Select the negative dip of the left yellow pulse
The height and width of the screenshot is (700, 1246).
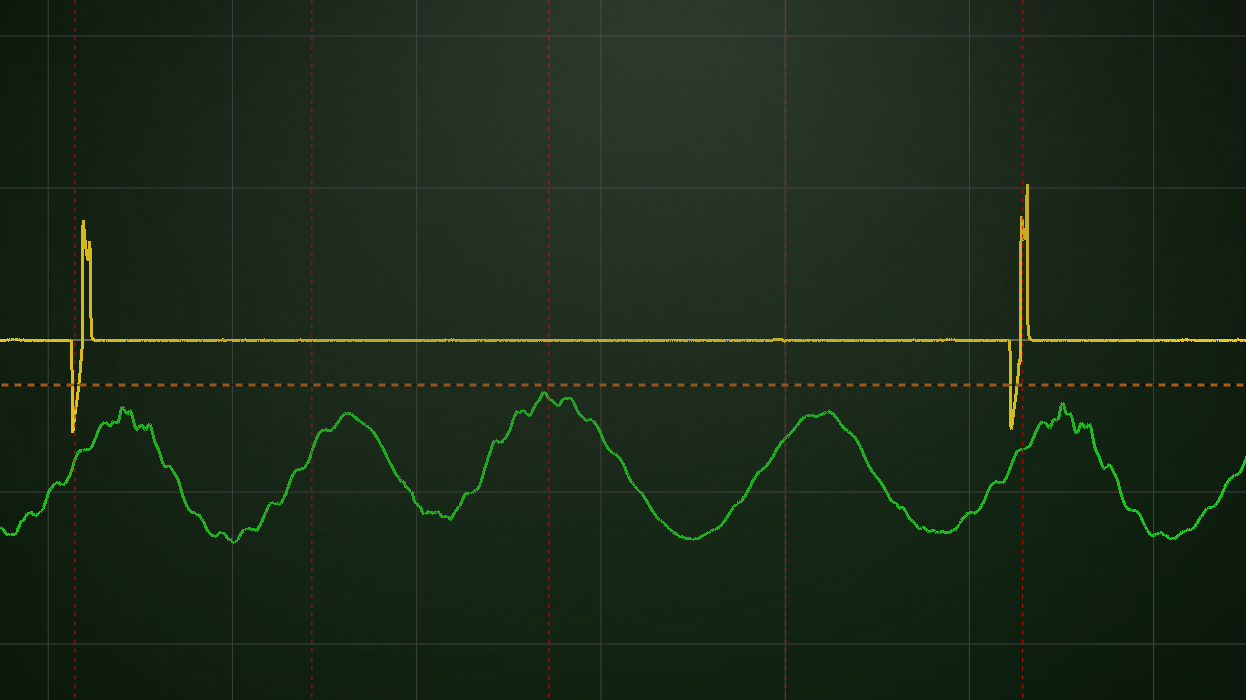tap(73, 428)
